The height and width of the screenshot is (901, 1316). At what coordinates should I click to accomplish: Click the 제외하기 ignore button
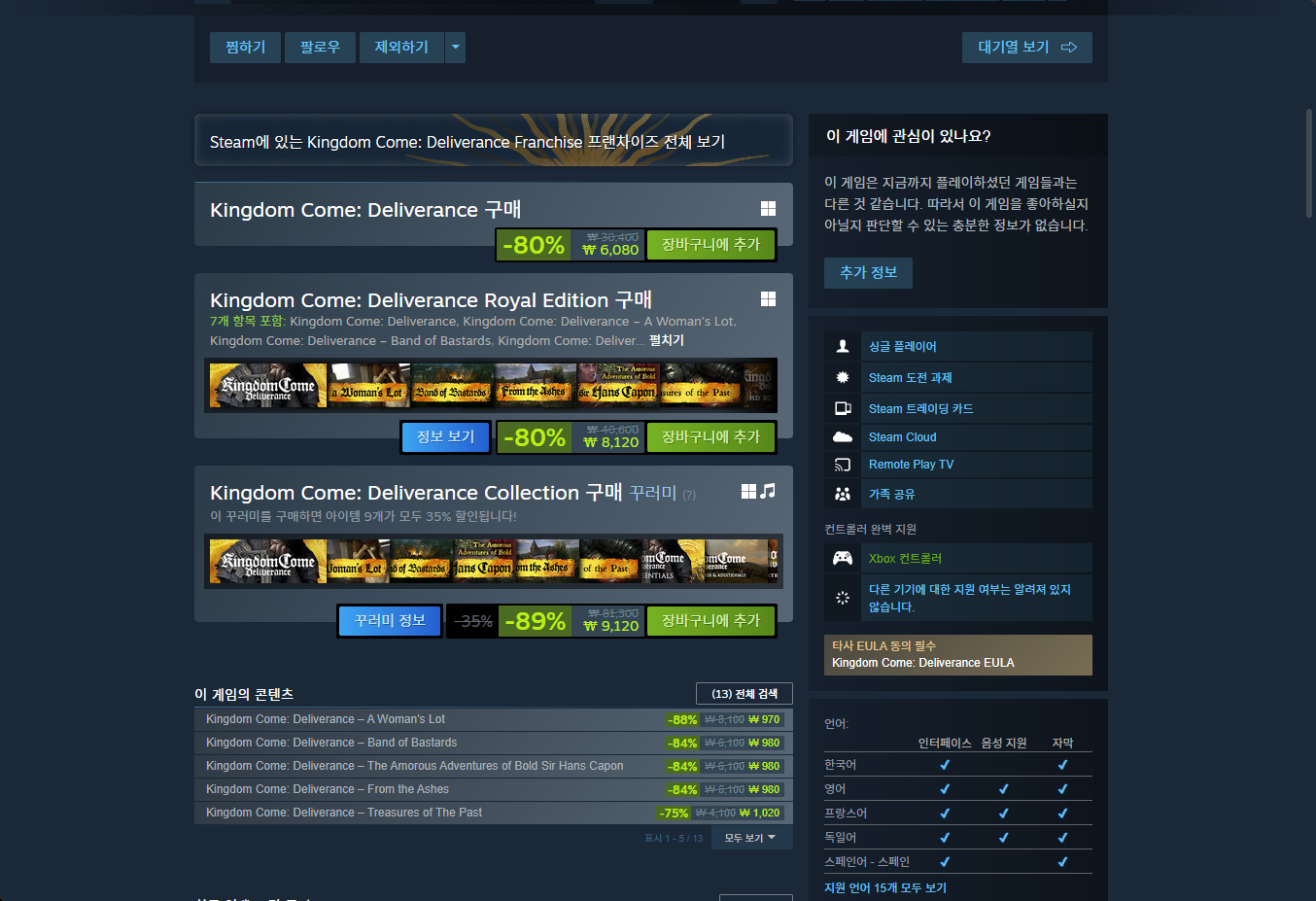(x=401, y=47)
